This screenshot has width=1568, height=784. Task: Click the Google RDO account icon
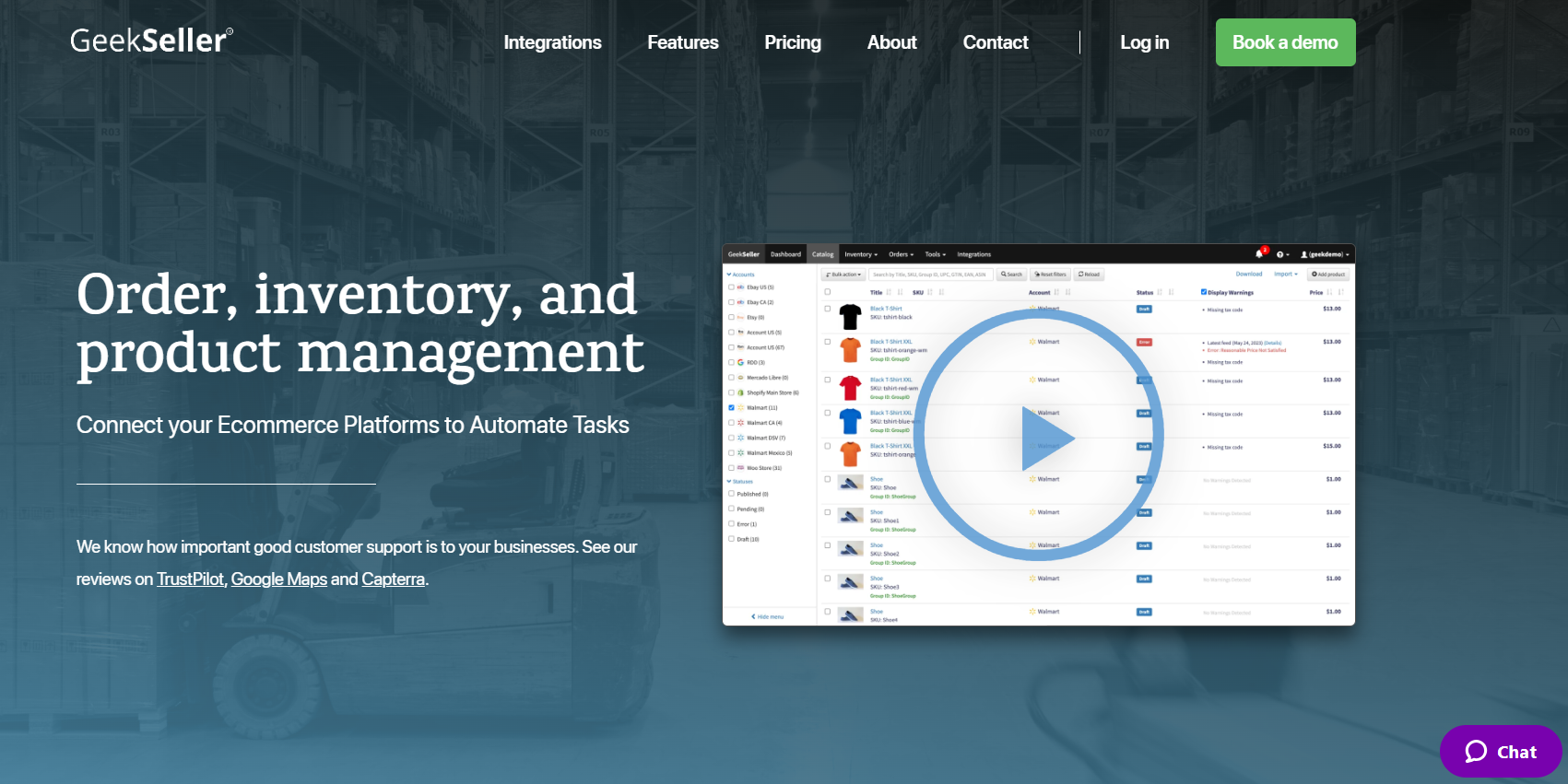740,363
